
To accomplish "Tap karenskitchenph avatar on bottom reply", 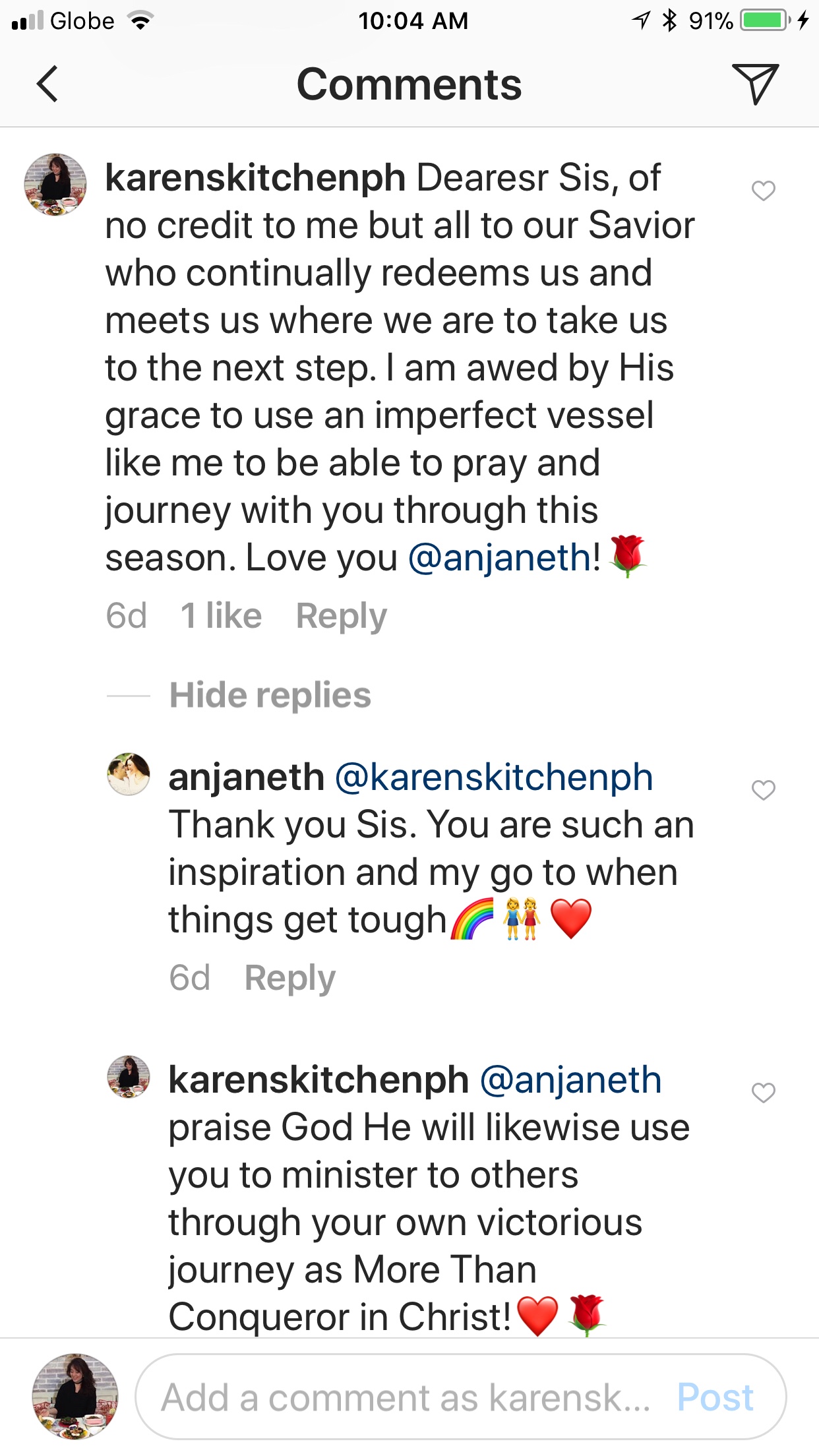I will click(129, 1077).
